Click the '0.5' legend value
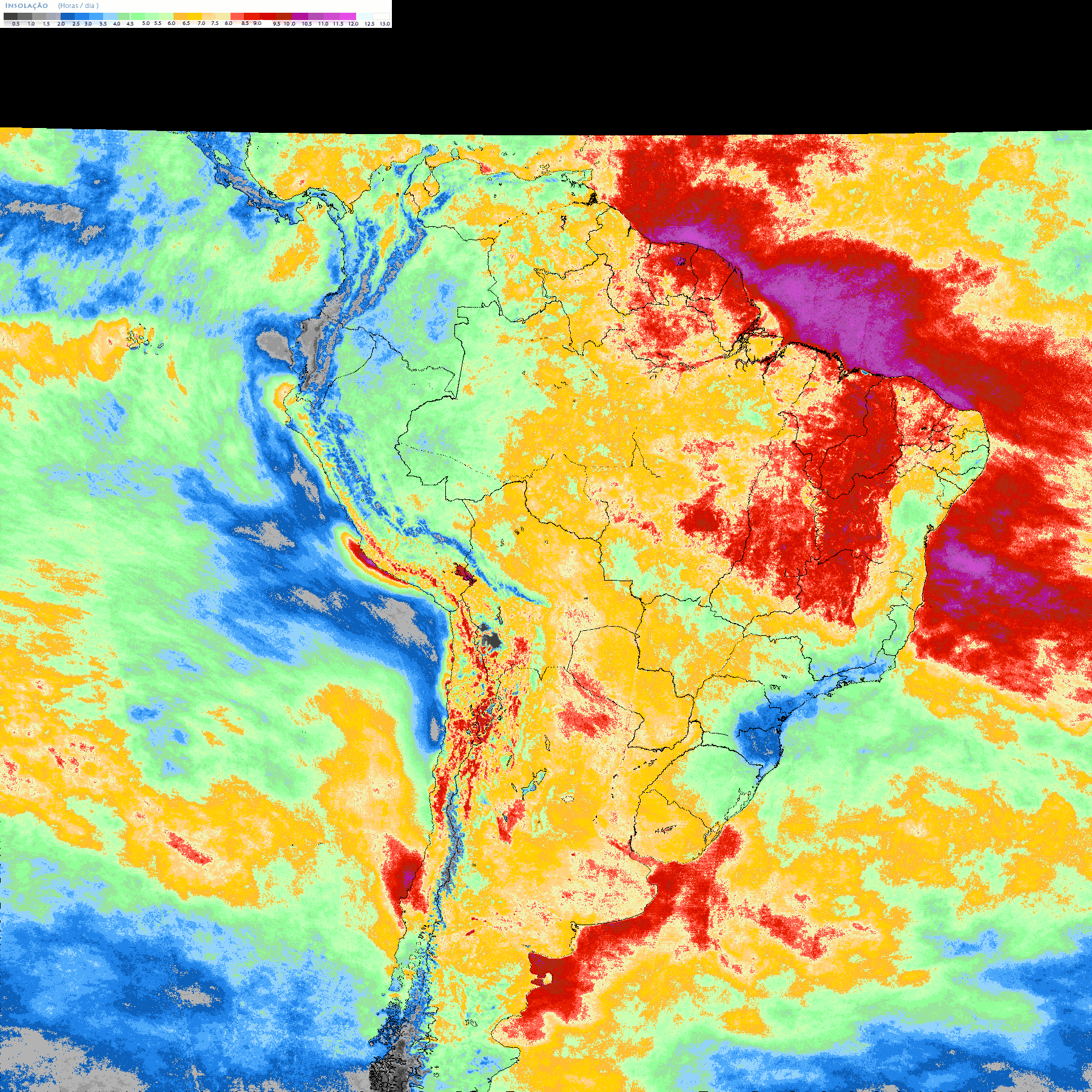The height and width of the screenshot is (1092, 1092). click(16, 24)
